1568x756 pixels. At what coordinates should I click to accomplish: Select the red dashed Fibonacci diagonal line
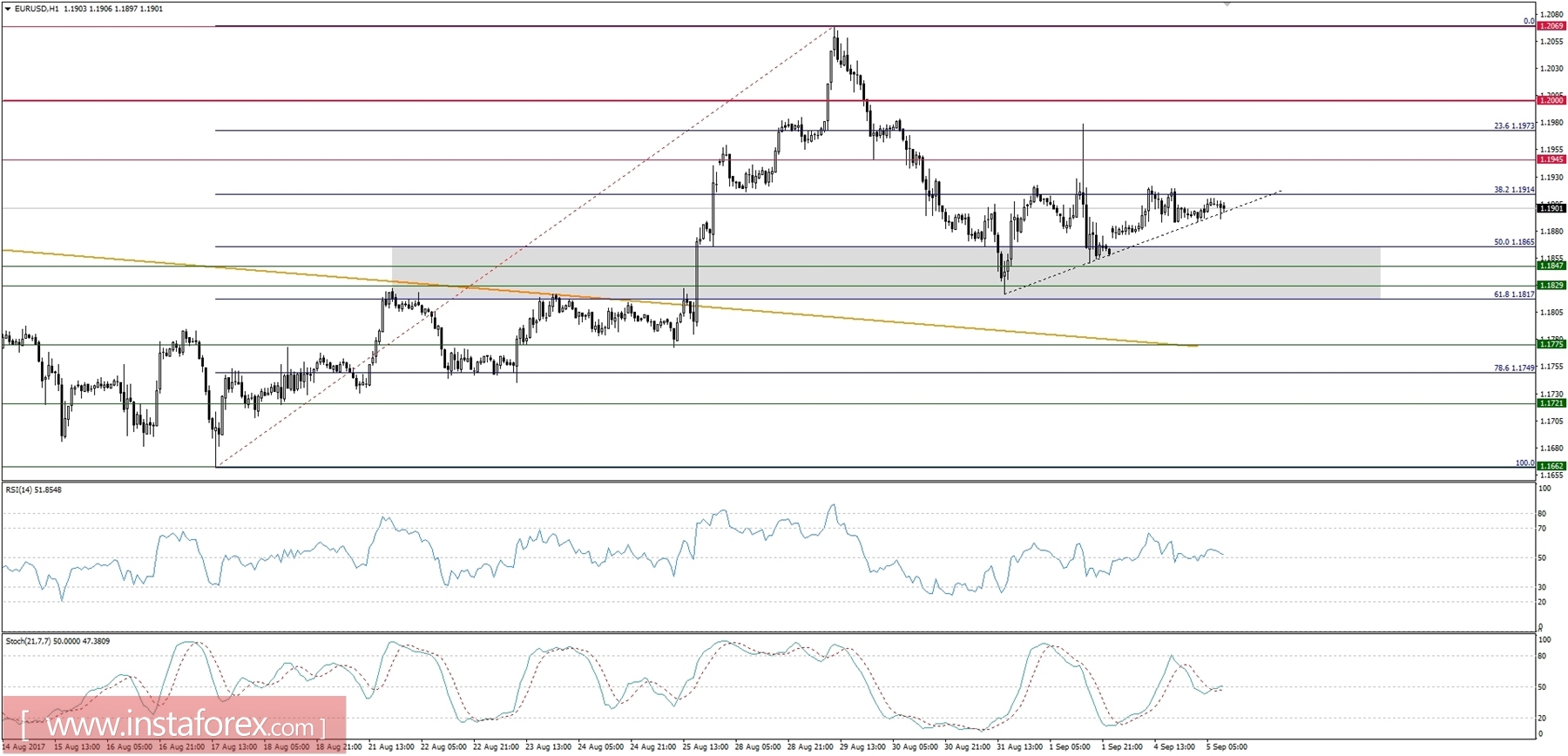pyautogui.click(x=525, y=246)
